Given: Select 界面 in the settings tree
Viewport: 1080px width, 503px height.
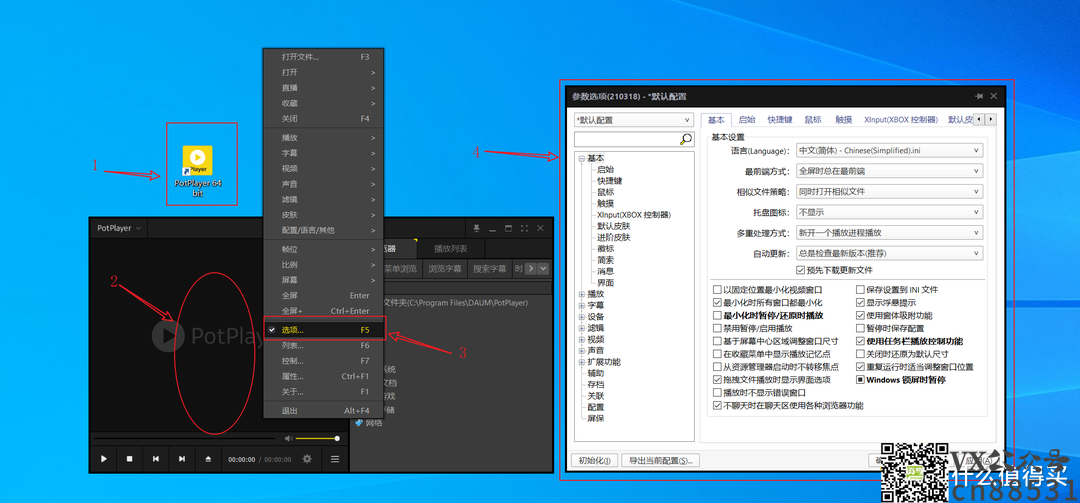Looking at the screenshot, I should 605,283.
